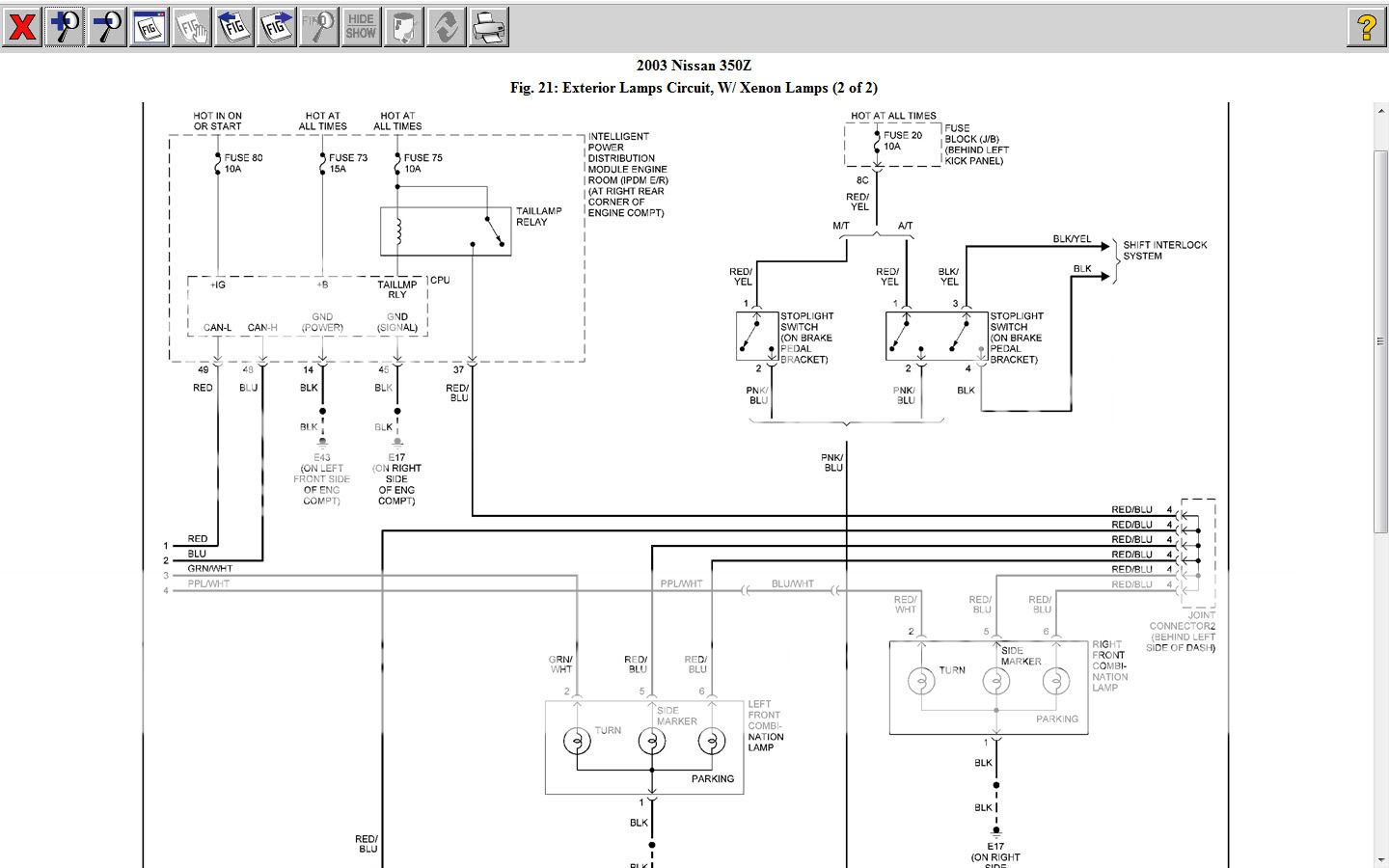
Task: Click the 'CAN-H' terminal label
Action: pyautogui.click(x=262, y=328)
